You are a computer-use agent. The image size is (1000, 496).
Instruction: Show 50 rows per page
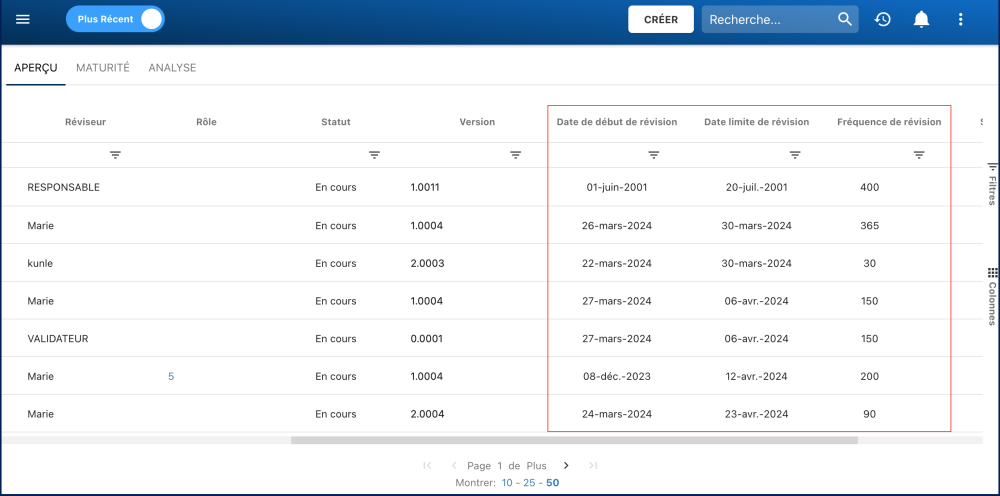tap(552, 483)
